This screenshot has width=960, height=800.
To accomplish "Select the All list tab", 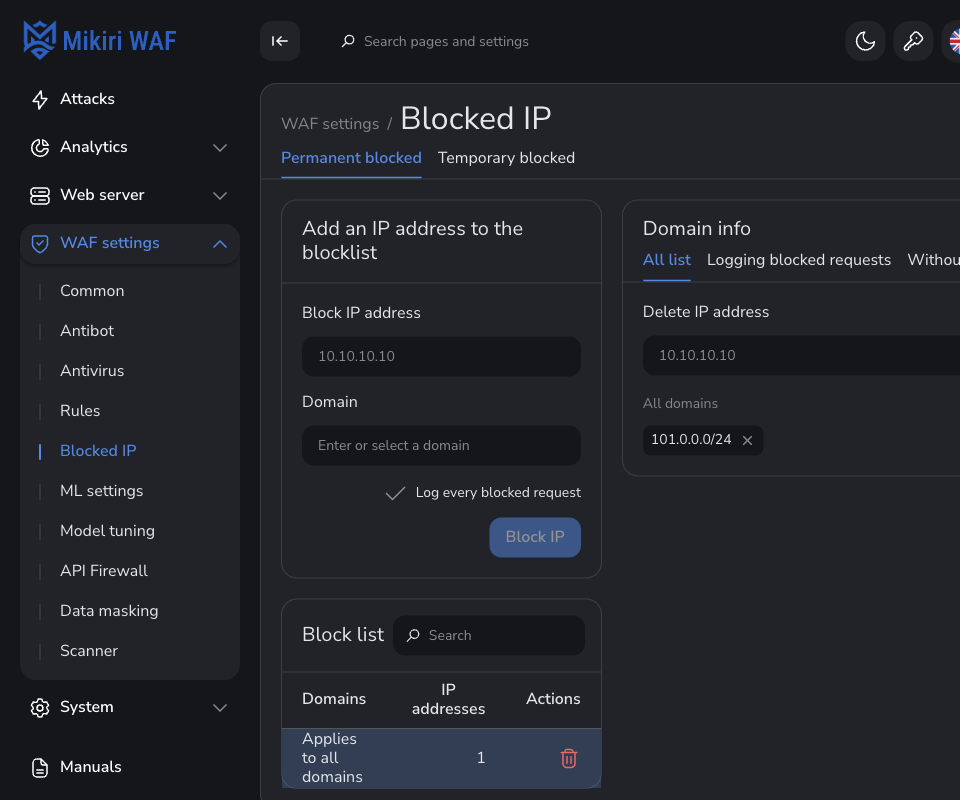I will click(x=667, y=260).
